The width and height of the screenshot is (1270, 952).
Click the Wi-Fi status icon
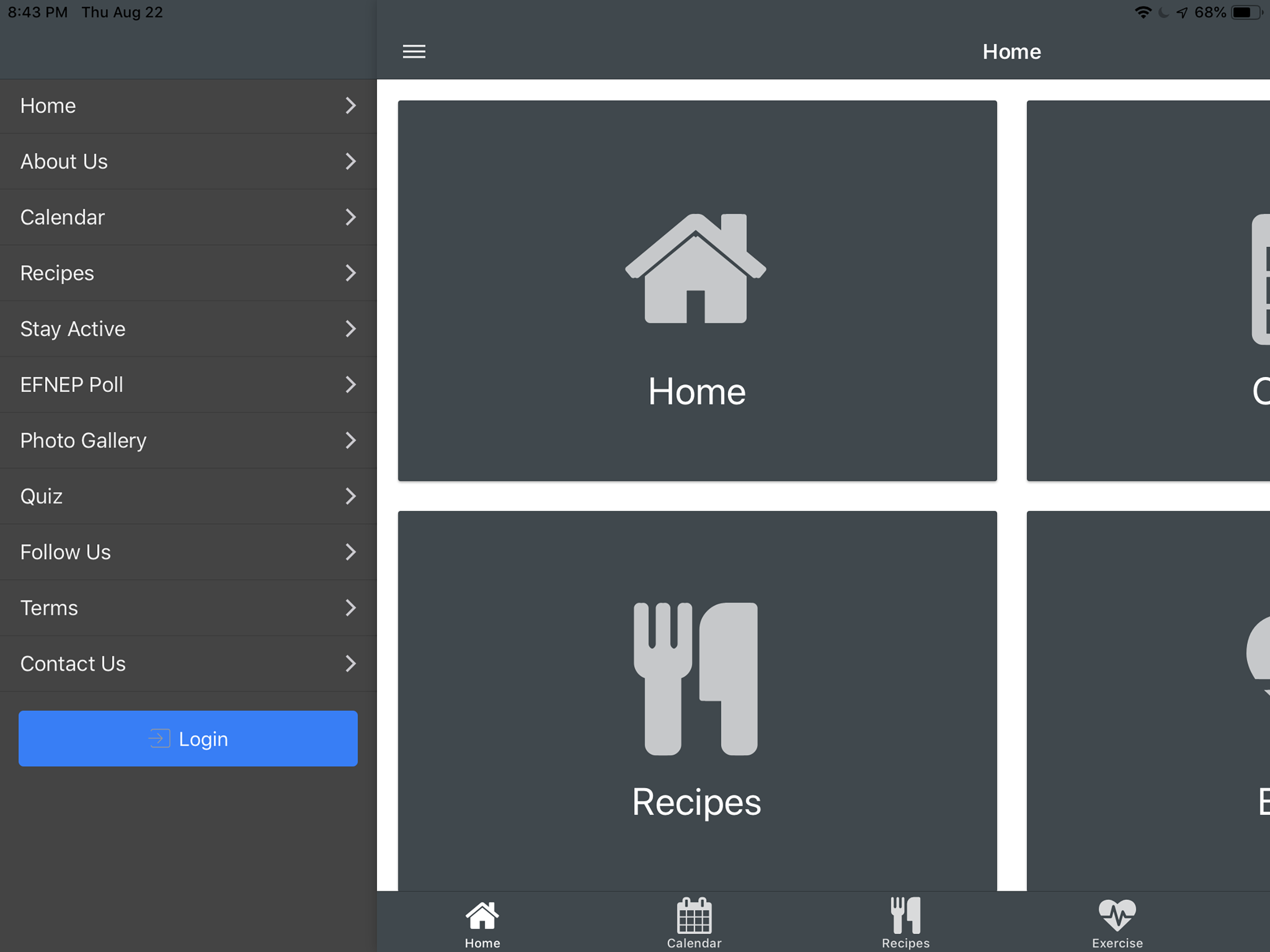click(1143, 13)
